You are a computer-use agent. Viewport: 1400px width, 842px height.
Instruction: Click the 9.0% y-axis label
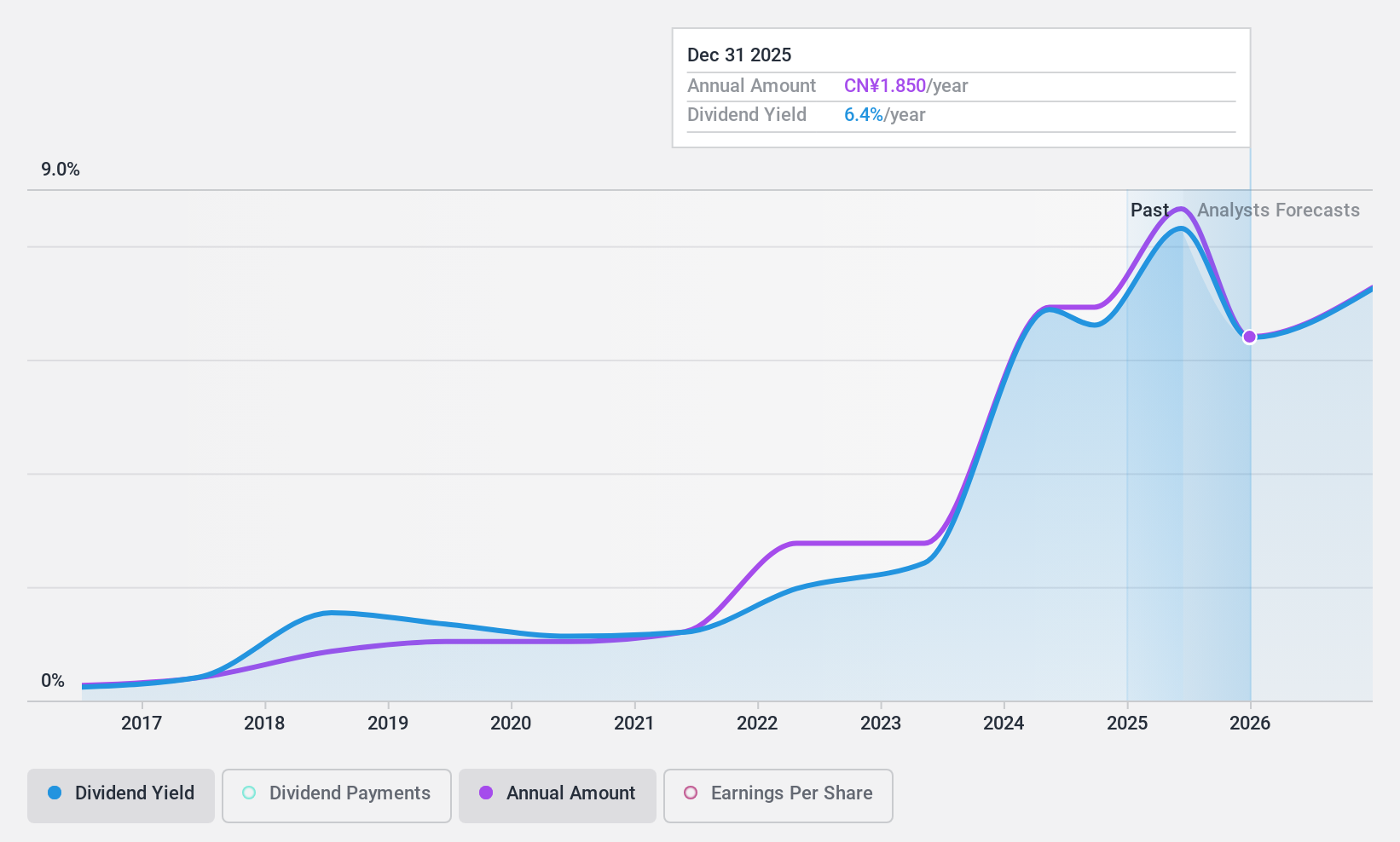(61, 170)
